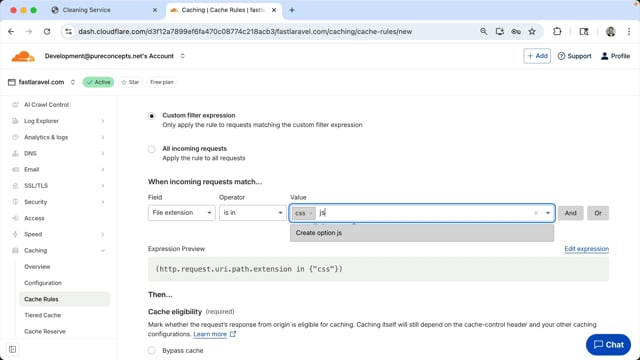Go back in browser history
640x360 pixels.
coord(11,31)
